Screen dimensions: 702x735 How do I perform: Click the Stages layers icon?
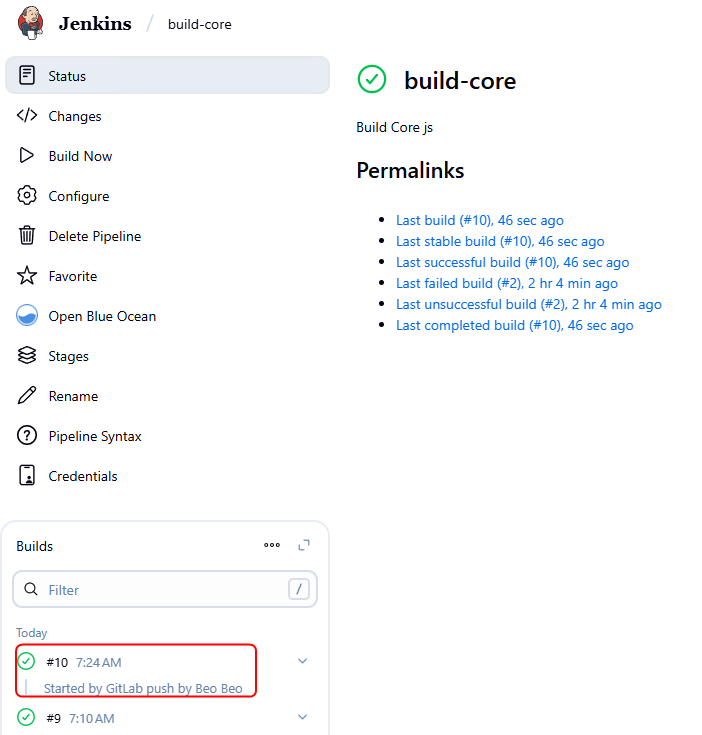tap(27, 356)
